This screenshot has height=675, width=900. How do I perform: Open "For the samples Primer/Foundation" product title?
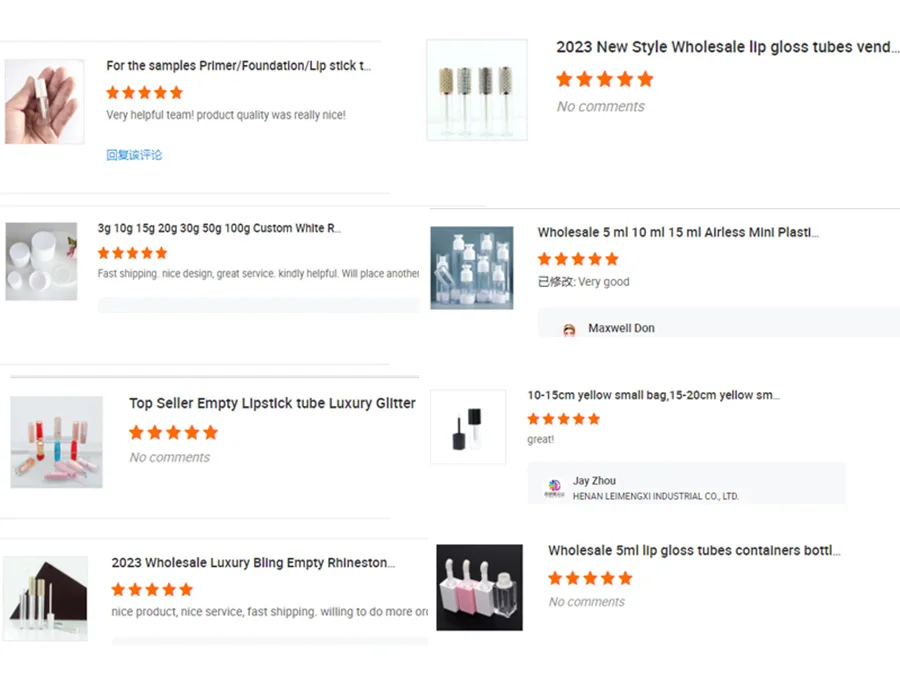[x=238, y=66]
